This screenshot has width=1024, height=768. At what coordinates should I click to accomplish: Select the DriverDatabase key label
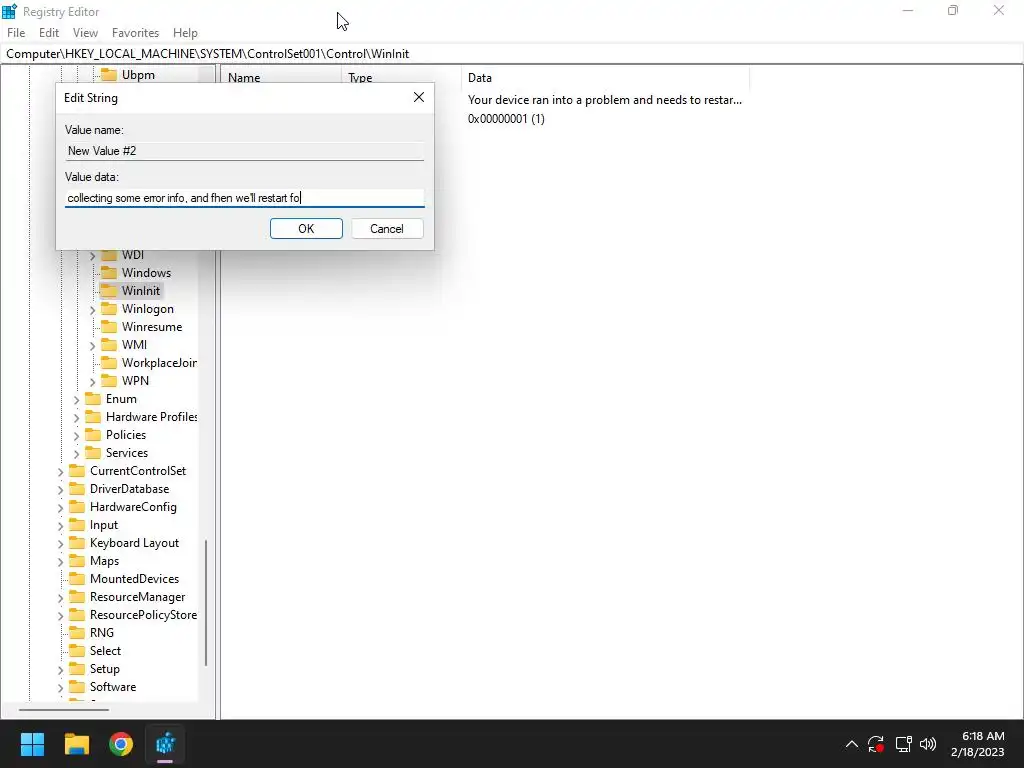[129, 488]
